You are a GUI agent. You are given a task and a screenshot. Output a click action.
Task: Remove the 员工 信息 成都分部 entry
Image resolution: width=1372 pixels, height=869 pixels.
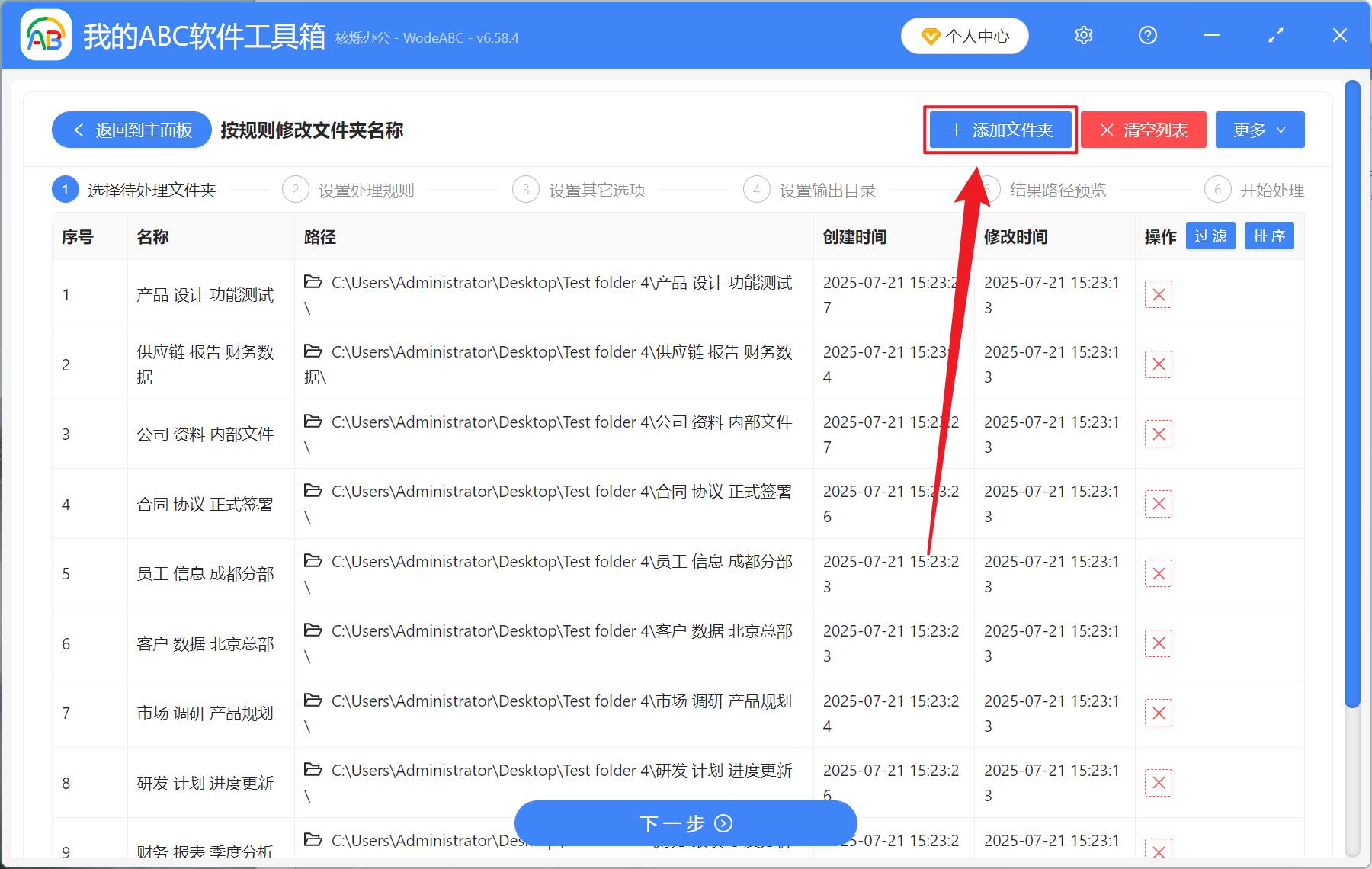pos(1158,572)
